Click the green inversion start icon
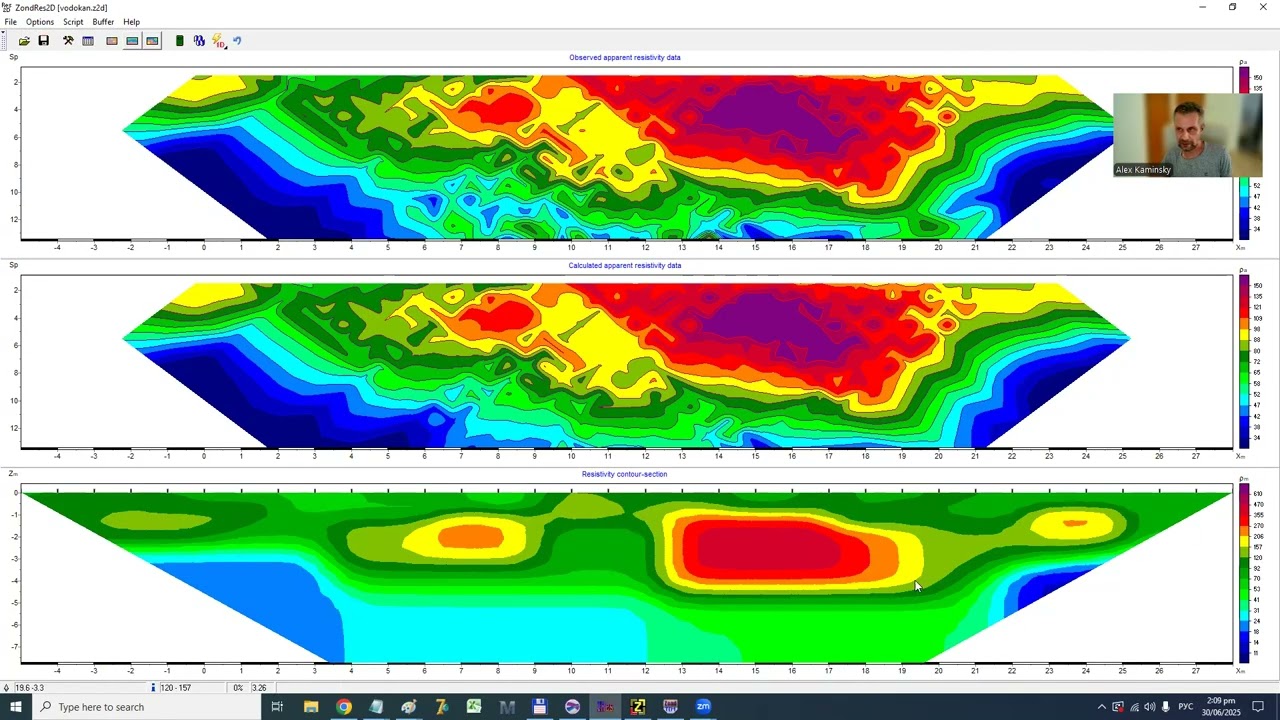Screen dimensions: 1280x720 click(x=179, y=41)
